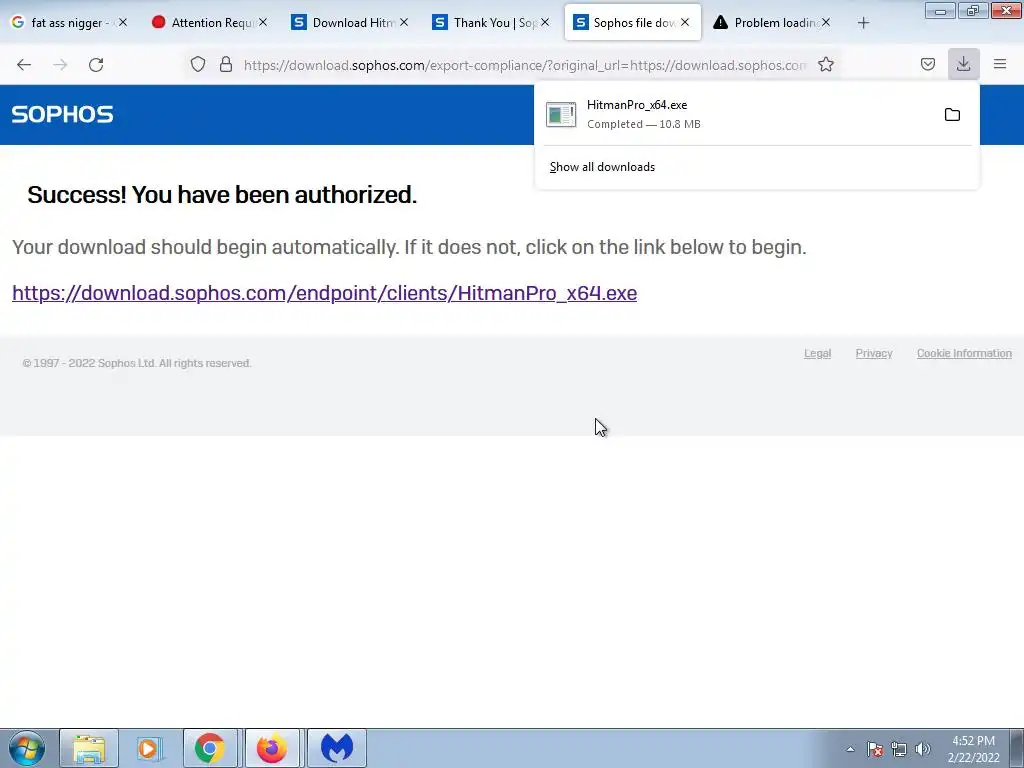1024x768 pixels.
Task: Open the Privacy footer link
Action: [x=874, y=353]
